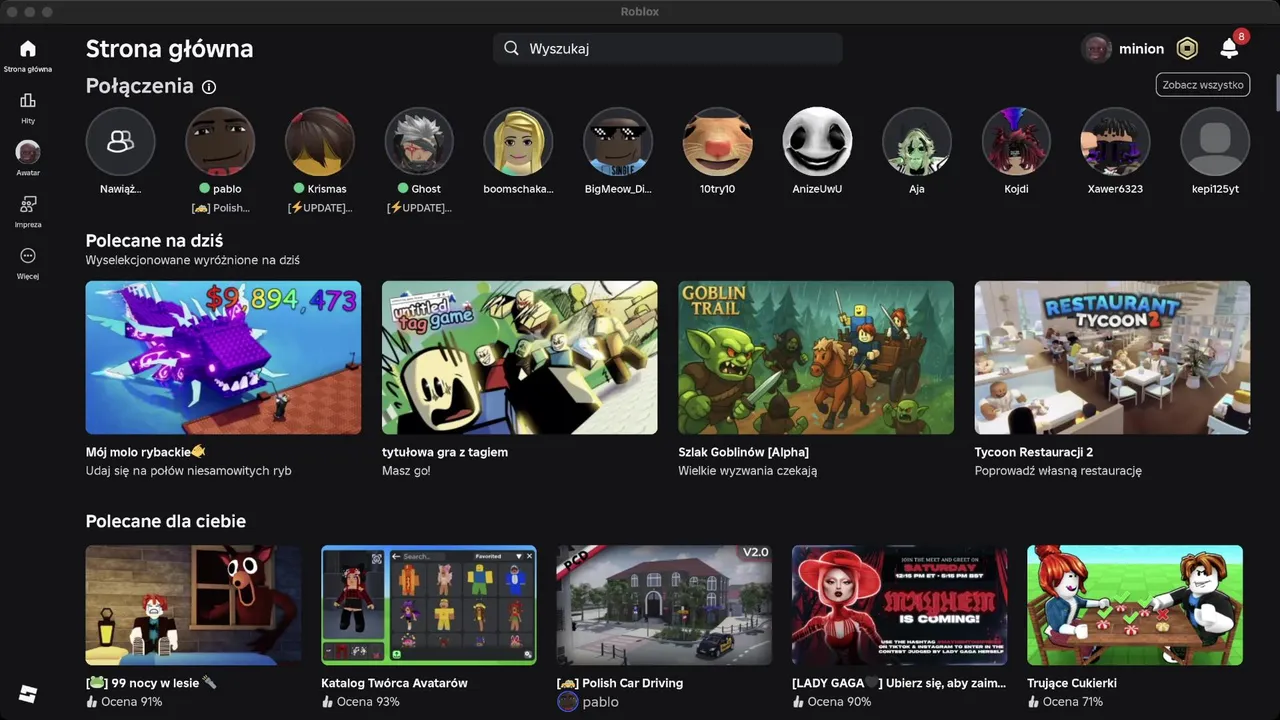Click pablo's small avatar under Polish Car Driving

click(x=568, y=702)
